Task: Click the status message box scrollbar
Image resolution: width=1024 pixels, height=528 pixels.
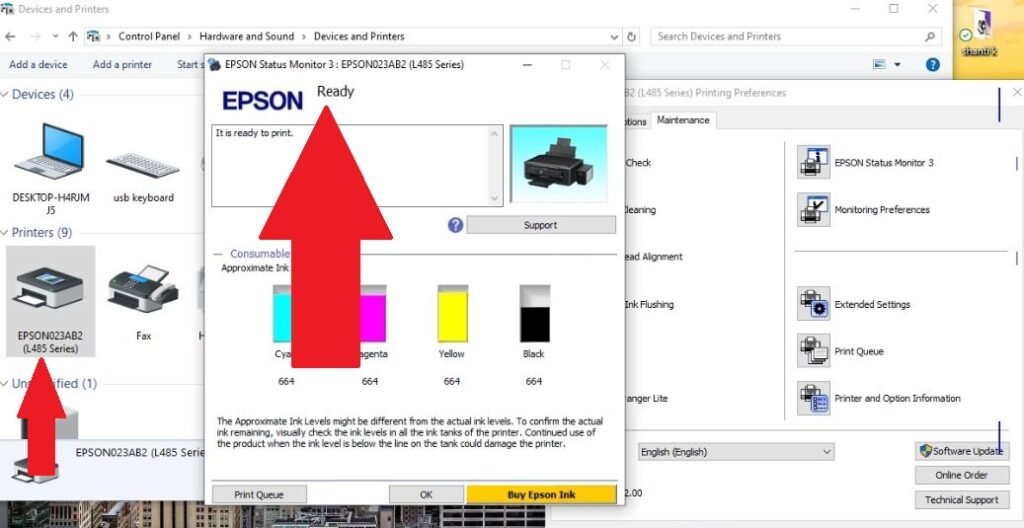Action: pyautogui.click(x=494, y=165)
